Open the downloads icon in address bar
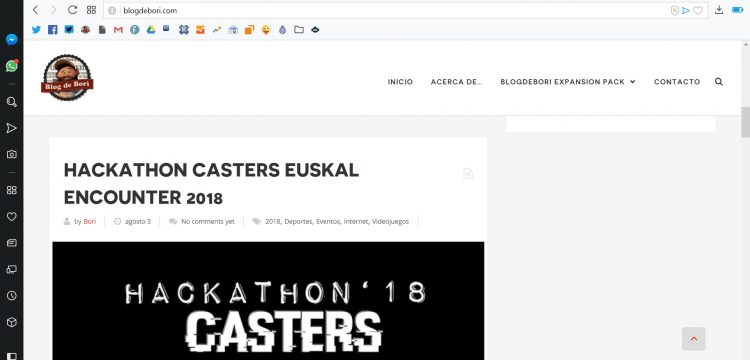 click(x=718, y=10)
